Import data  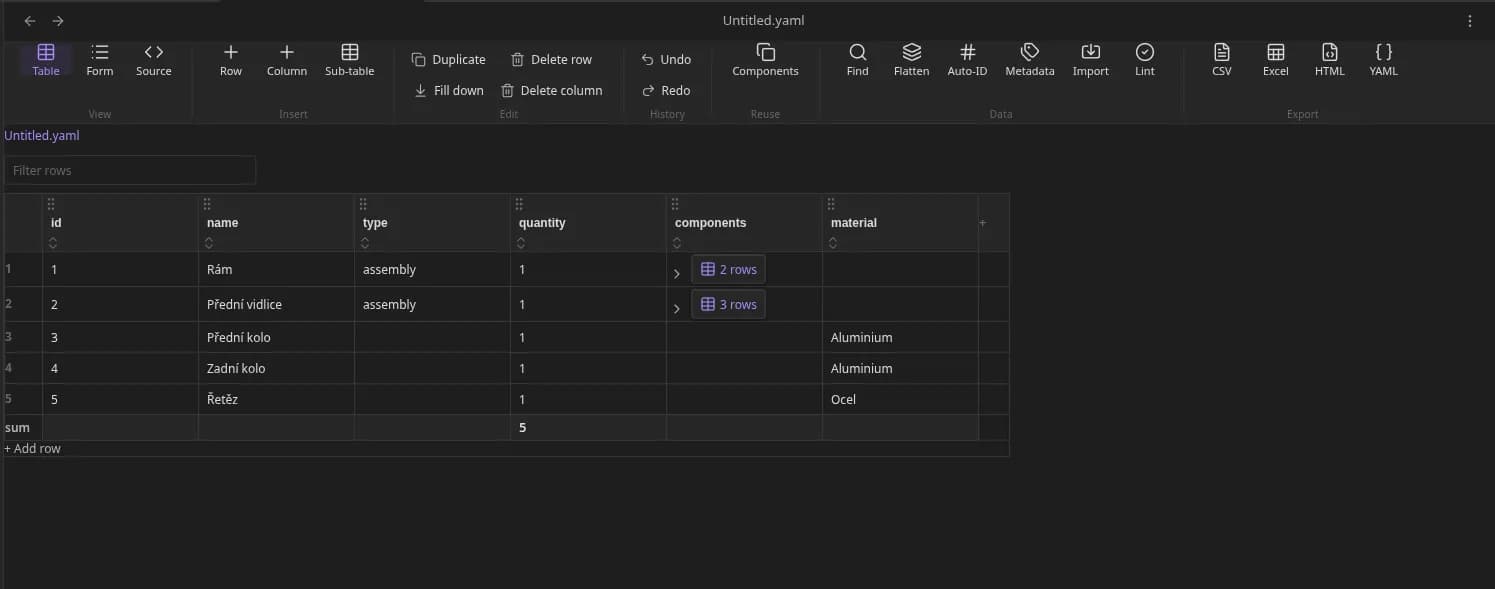point(1091,60)
